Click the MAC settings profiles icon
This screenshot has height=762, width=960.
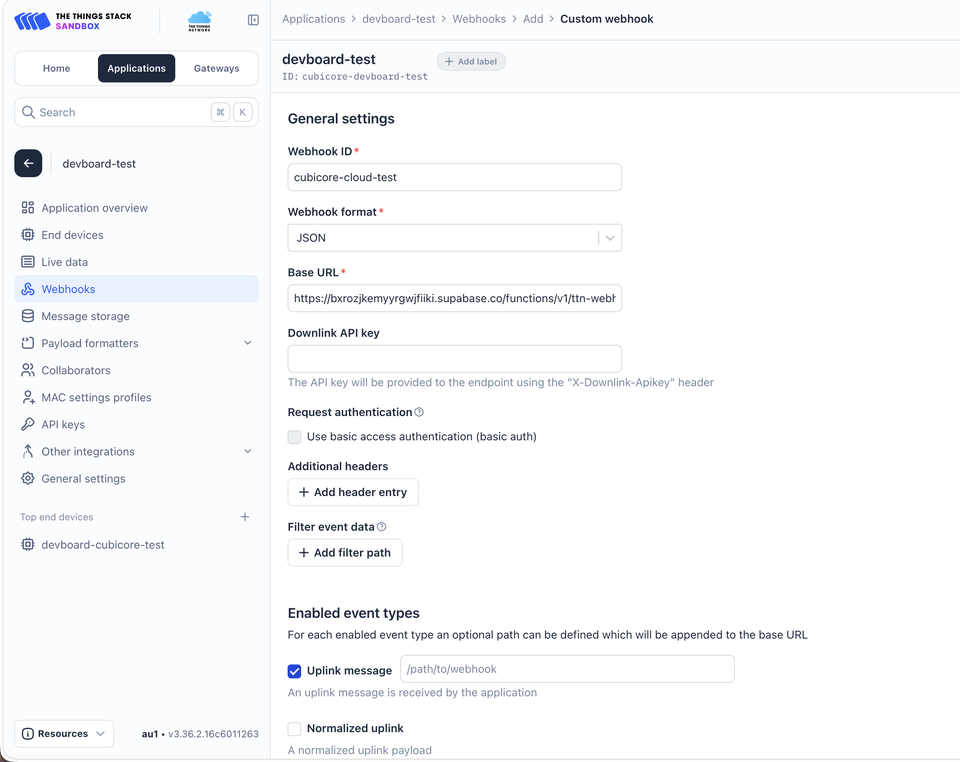[28, 397]
